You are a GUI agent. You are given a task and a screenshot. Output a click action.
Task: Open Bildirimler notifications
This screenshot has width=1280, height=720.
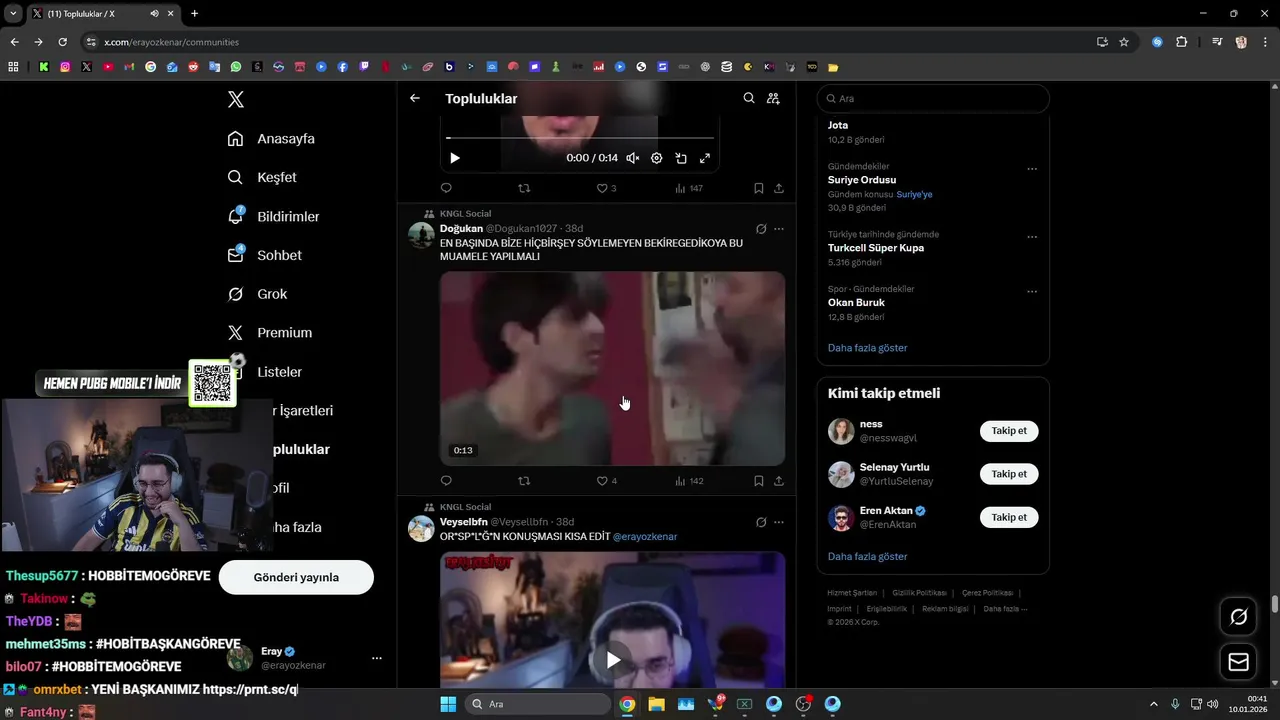click(273, 216)
